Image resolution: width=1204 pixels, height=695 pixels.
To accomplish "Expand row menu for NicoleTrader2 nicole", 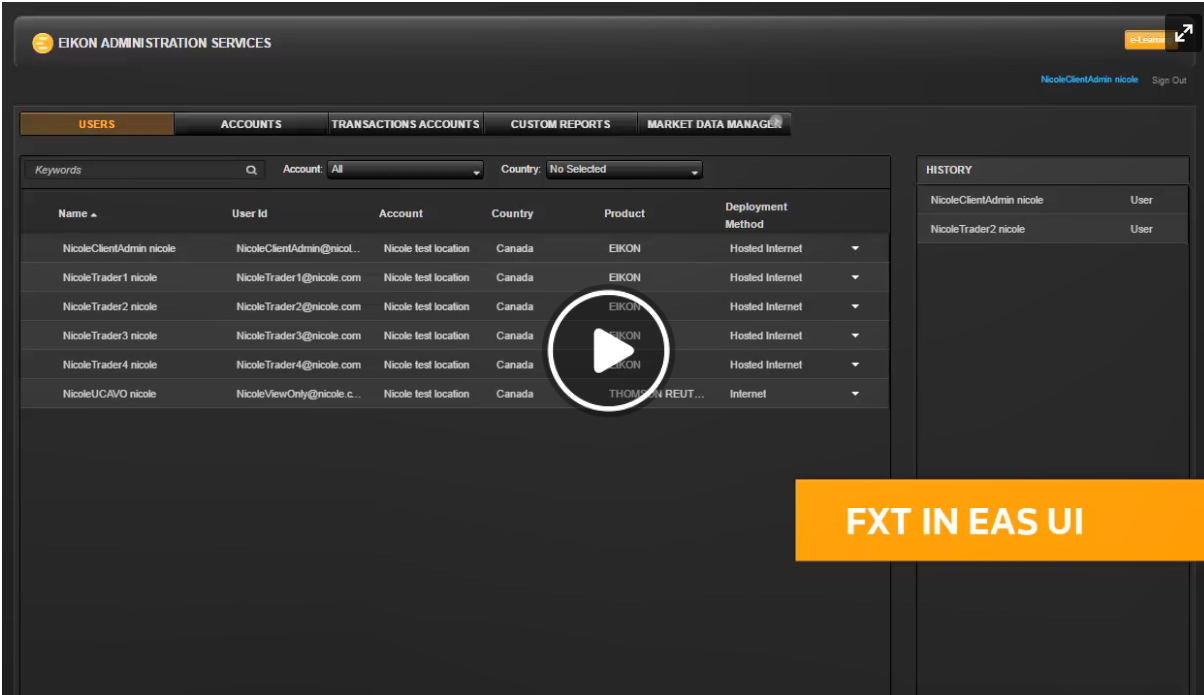I will click(855, 306).
